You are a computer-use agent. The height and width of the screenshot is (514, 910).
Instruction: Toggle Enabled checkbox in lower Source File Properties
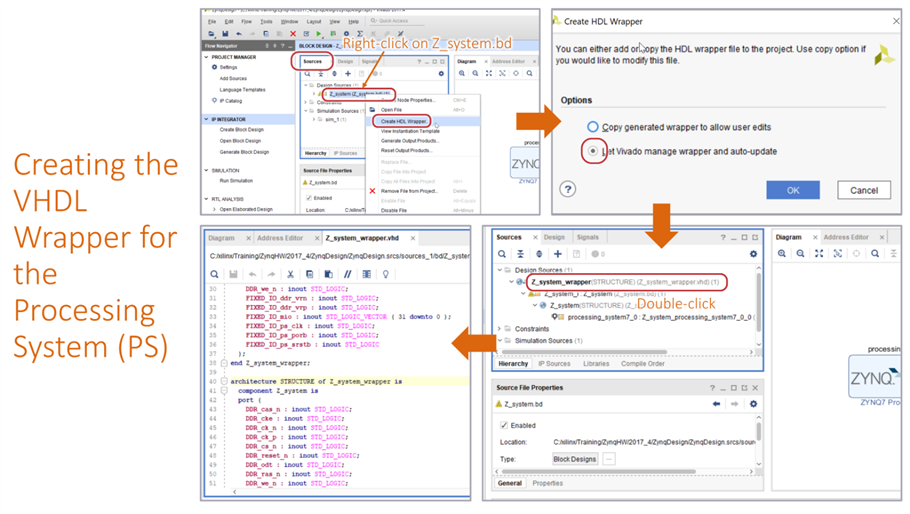(504, 425)
